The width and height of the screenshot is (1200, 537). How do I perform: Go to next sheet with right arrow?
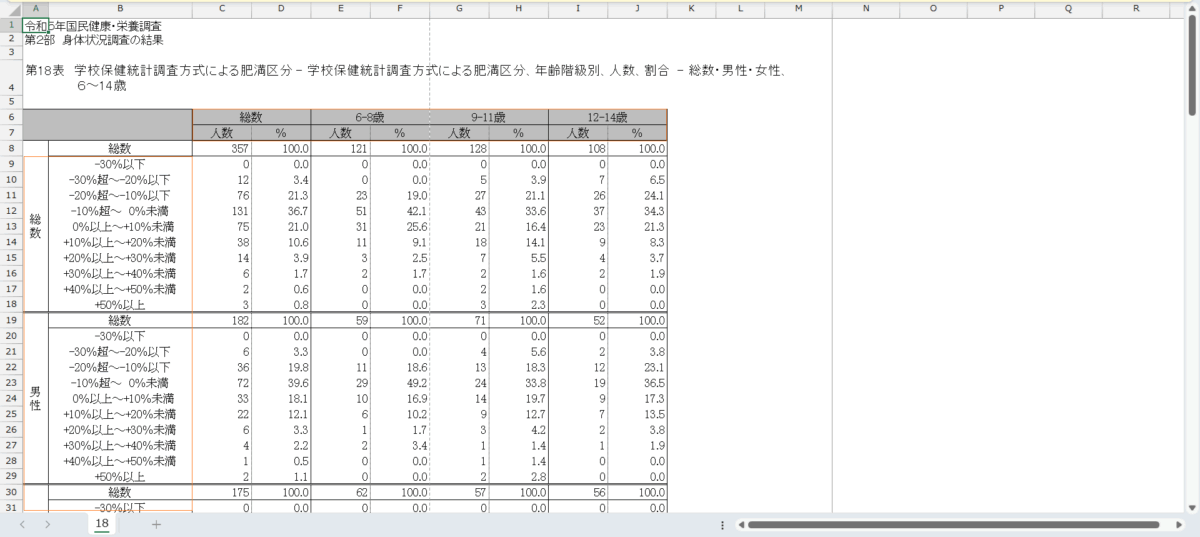48,524
